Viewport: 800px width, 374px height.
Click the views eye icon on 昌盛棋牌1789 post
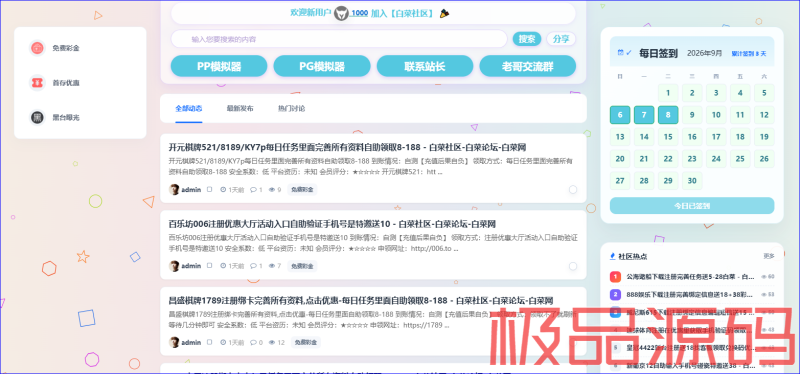tap(272, 342)
